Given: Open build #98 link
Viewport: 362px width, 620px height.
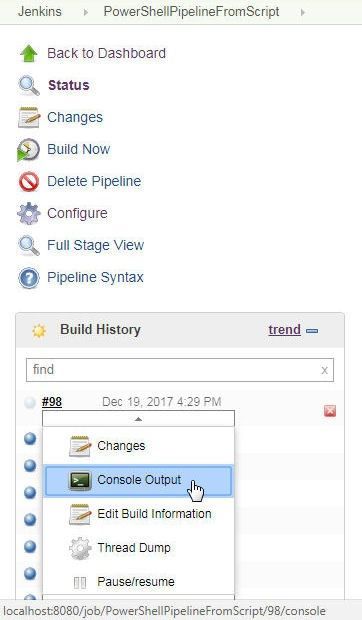Looking at the screenshot, I should [52, 402].
